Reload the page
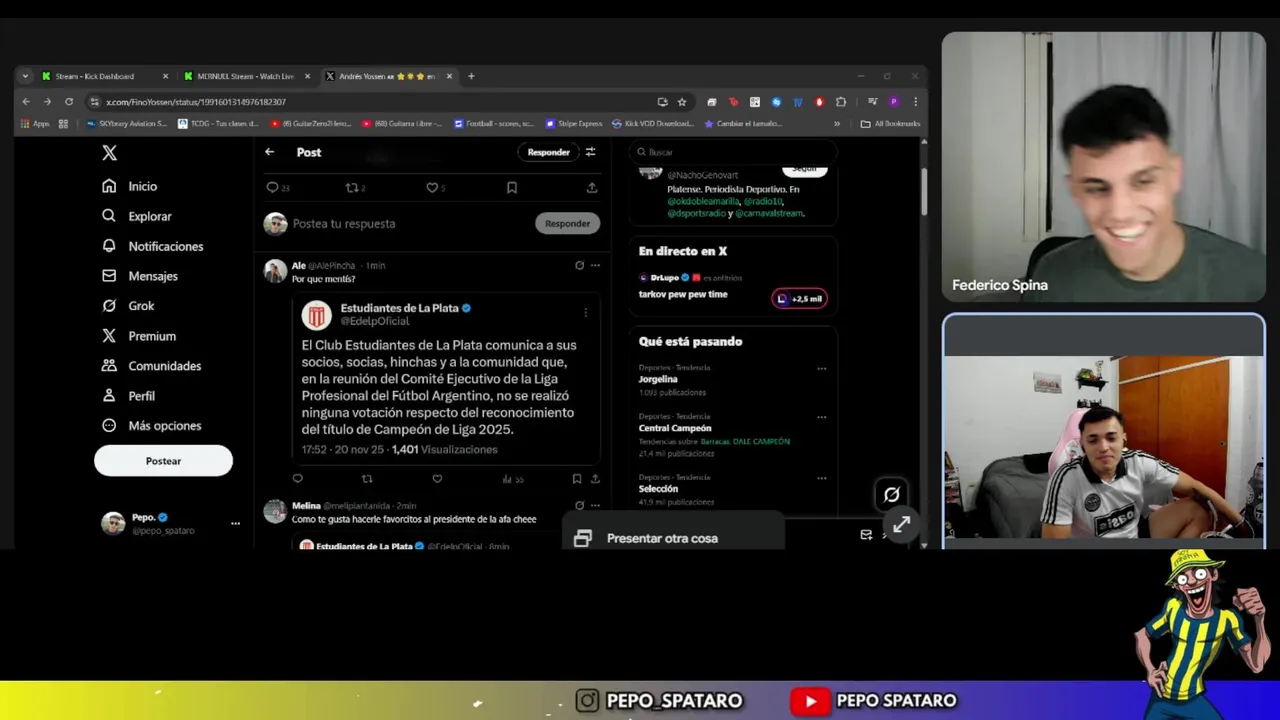Screen dimensions: 1280x720 coord(69,101)
